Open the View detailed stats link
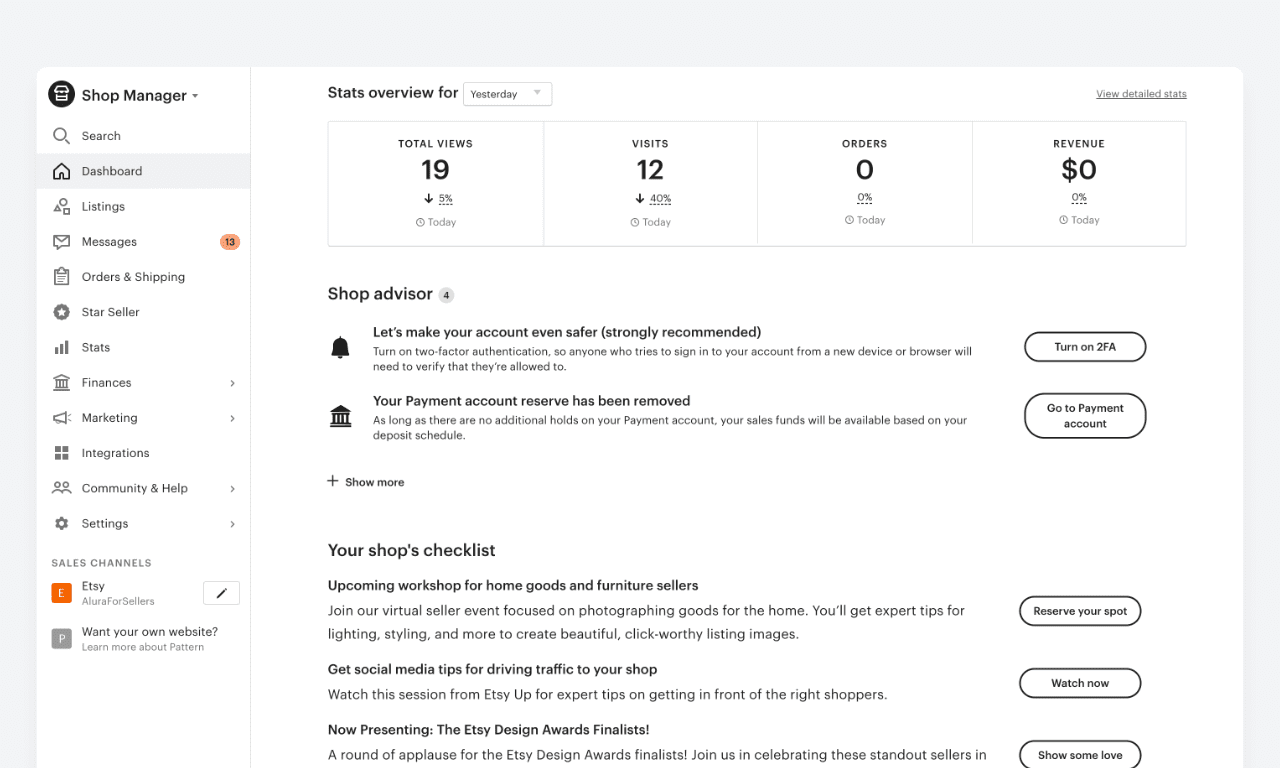The width and height of the screenshot is (1280, 768). 1141,94
